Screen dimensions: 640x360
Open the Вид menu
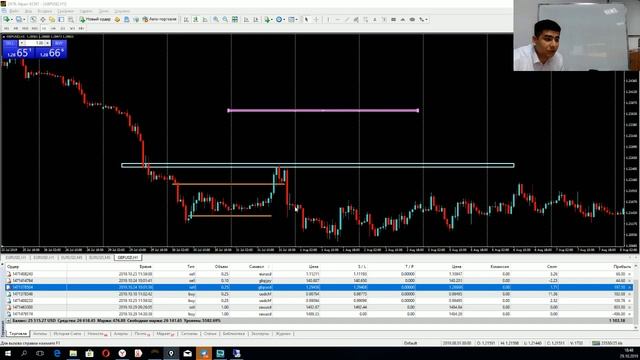coord(29,11)
